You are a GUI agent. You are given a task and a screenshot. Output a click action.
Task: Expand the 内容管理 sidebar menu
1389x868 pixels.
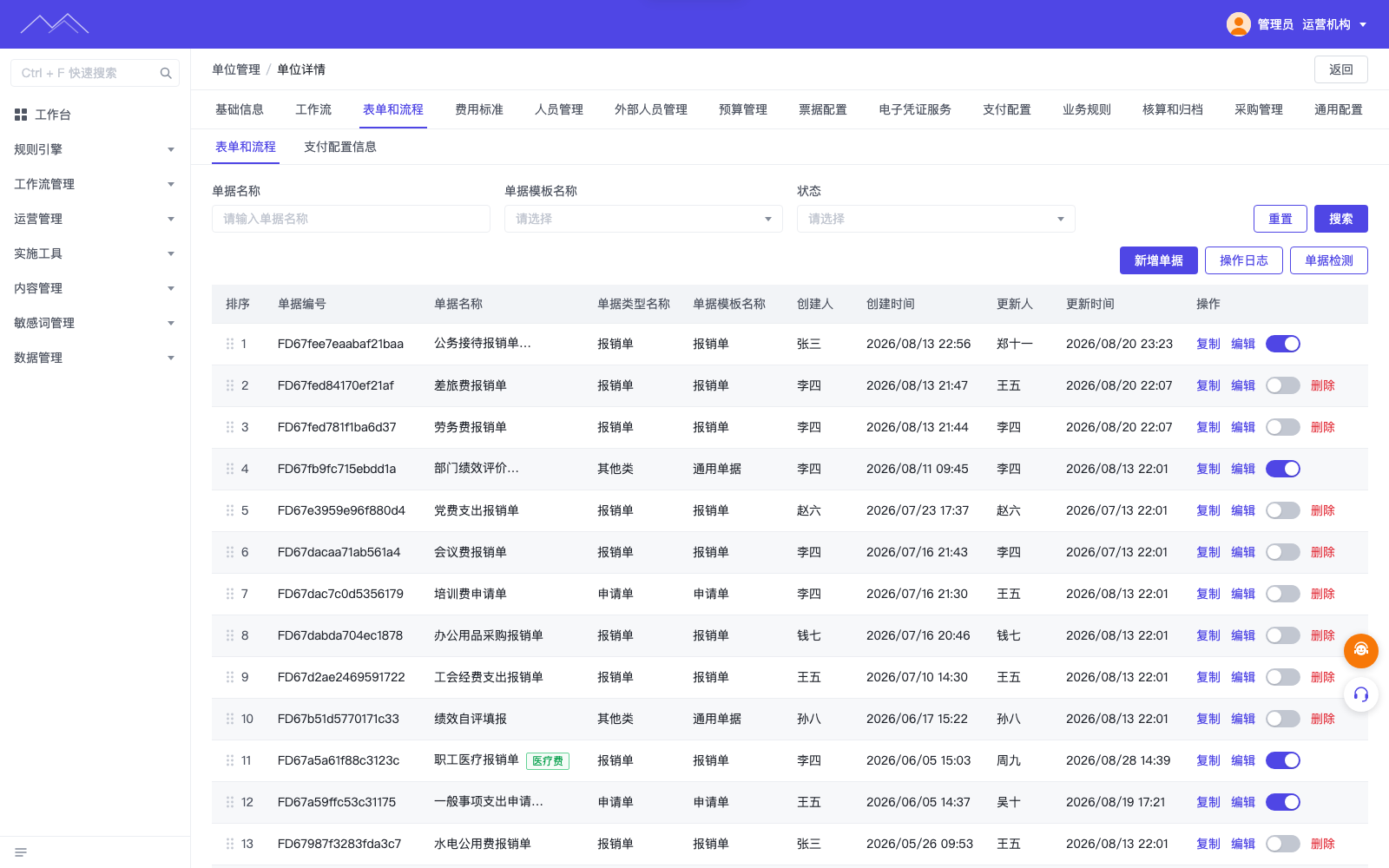pos(95,288)
